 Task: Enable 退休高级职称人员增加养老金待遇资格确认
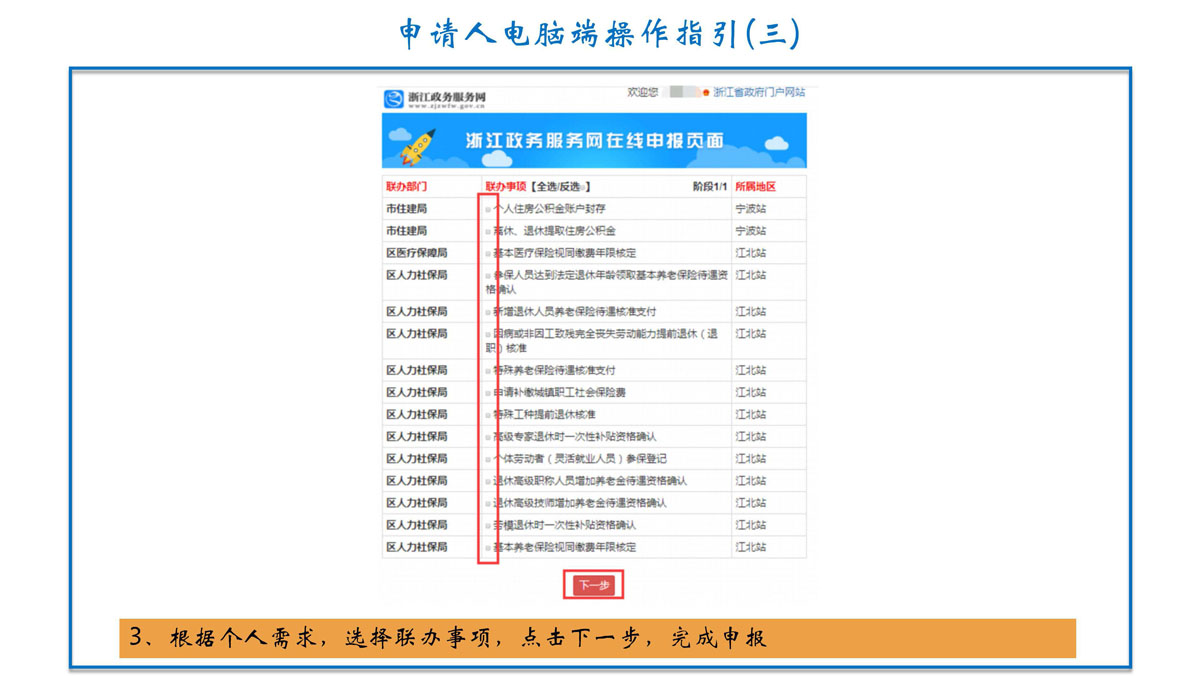point(489,481)
